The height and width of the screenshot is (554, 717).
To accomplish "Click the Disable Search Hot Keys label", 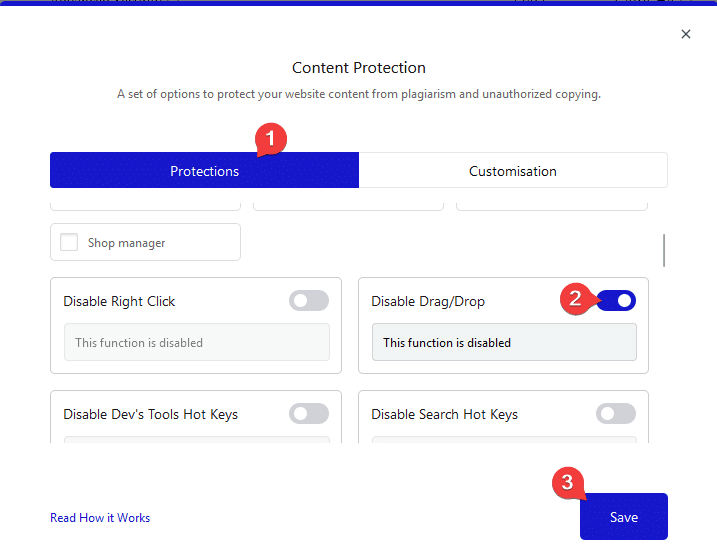I will tap(444, 414).
